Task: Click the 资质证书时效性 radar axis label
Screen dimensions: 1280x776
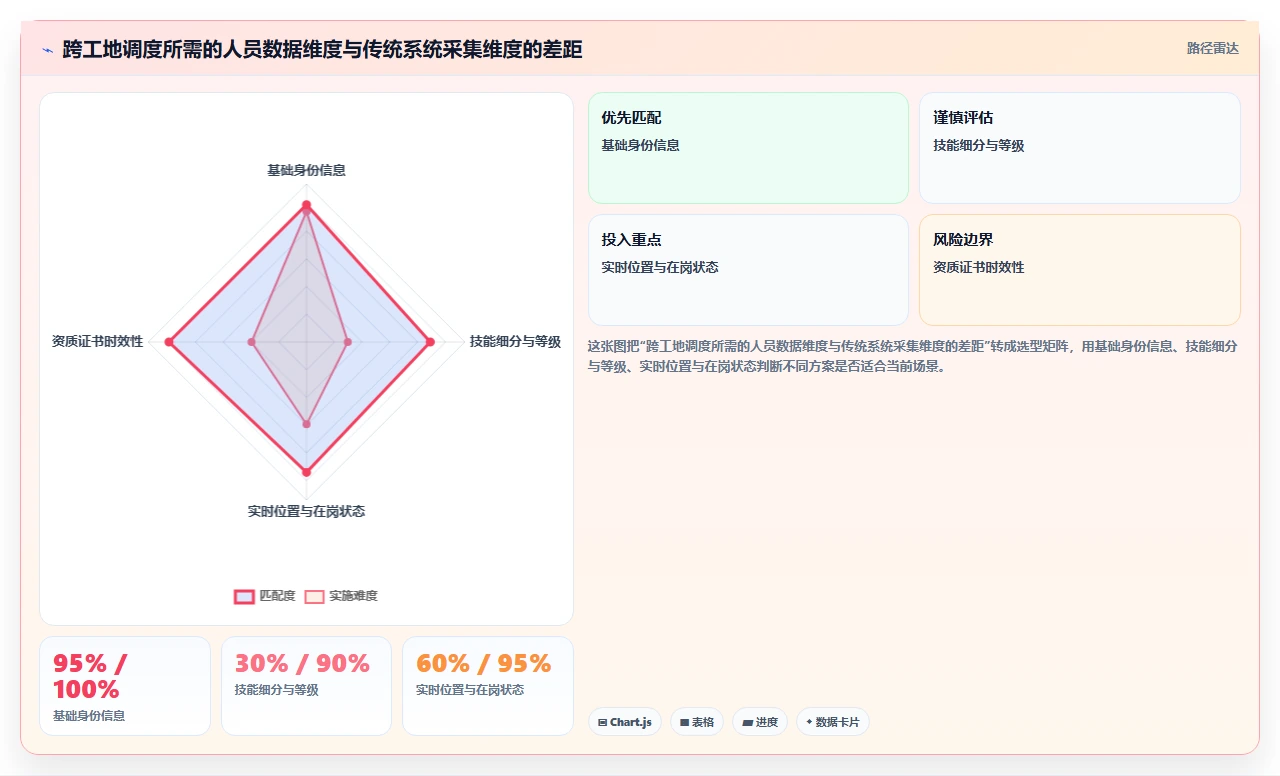Action: [x=97, y=341]
